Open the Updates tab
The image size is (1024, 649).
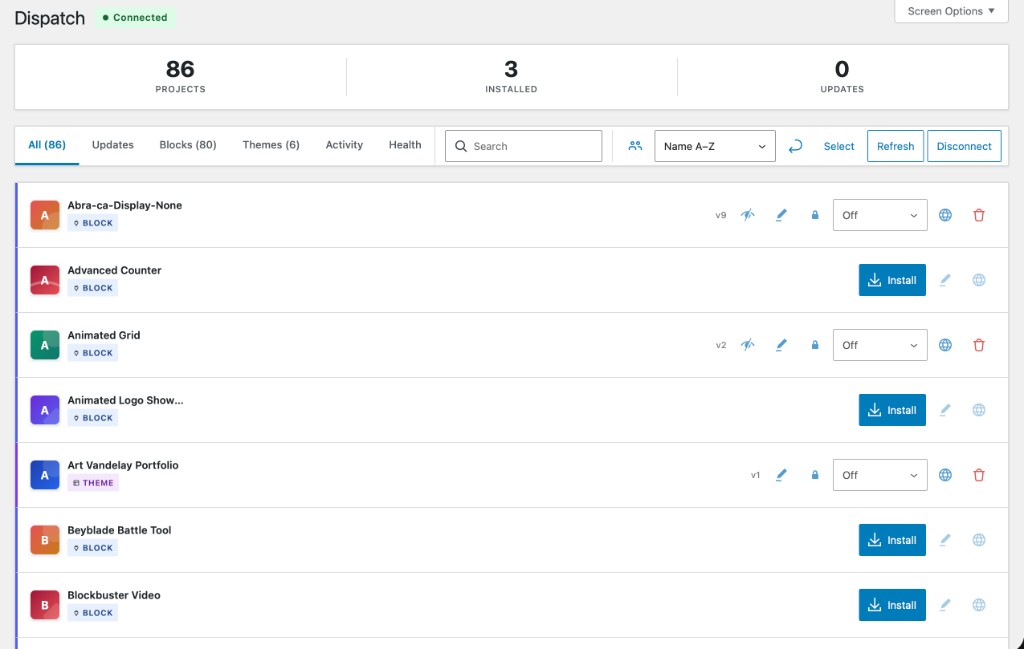(112, 145)
